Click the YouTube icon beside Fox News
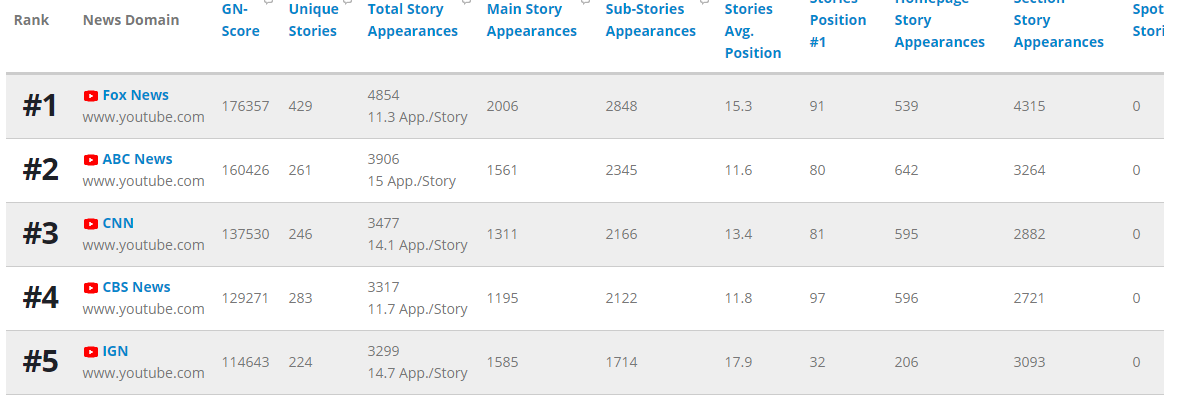 (91, 96)
